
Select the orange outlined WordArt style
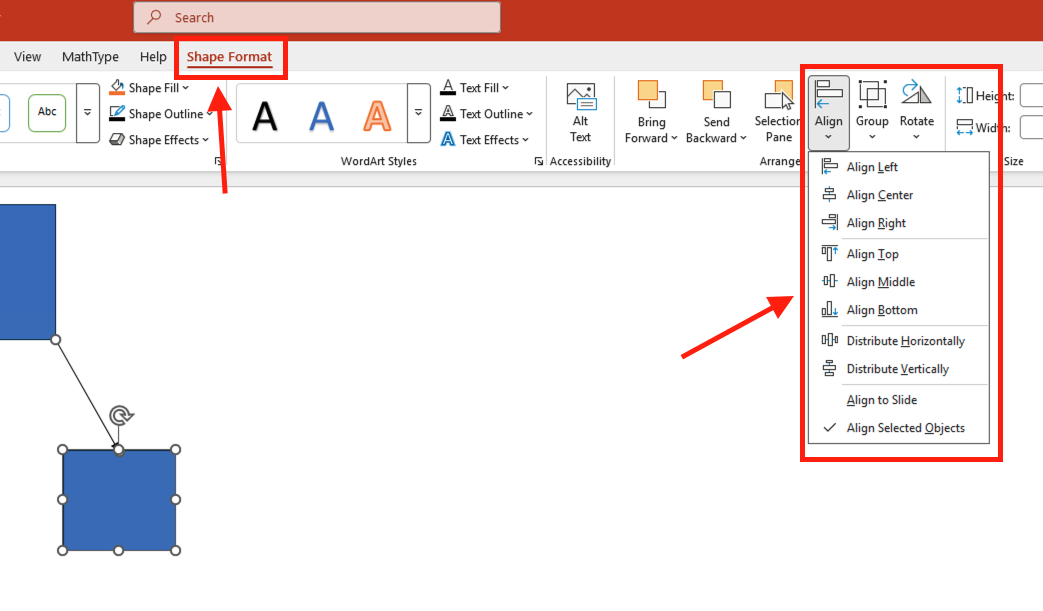point(377,116)
